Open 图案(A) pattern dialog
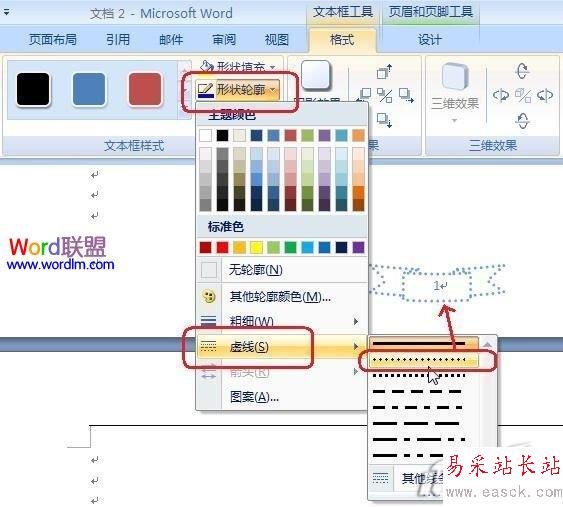Screen dimensions: 563x507 [x=282, y=397]
